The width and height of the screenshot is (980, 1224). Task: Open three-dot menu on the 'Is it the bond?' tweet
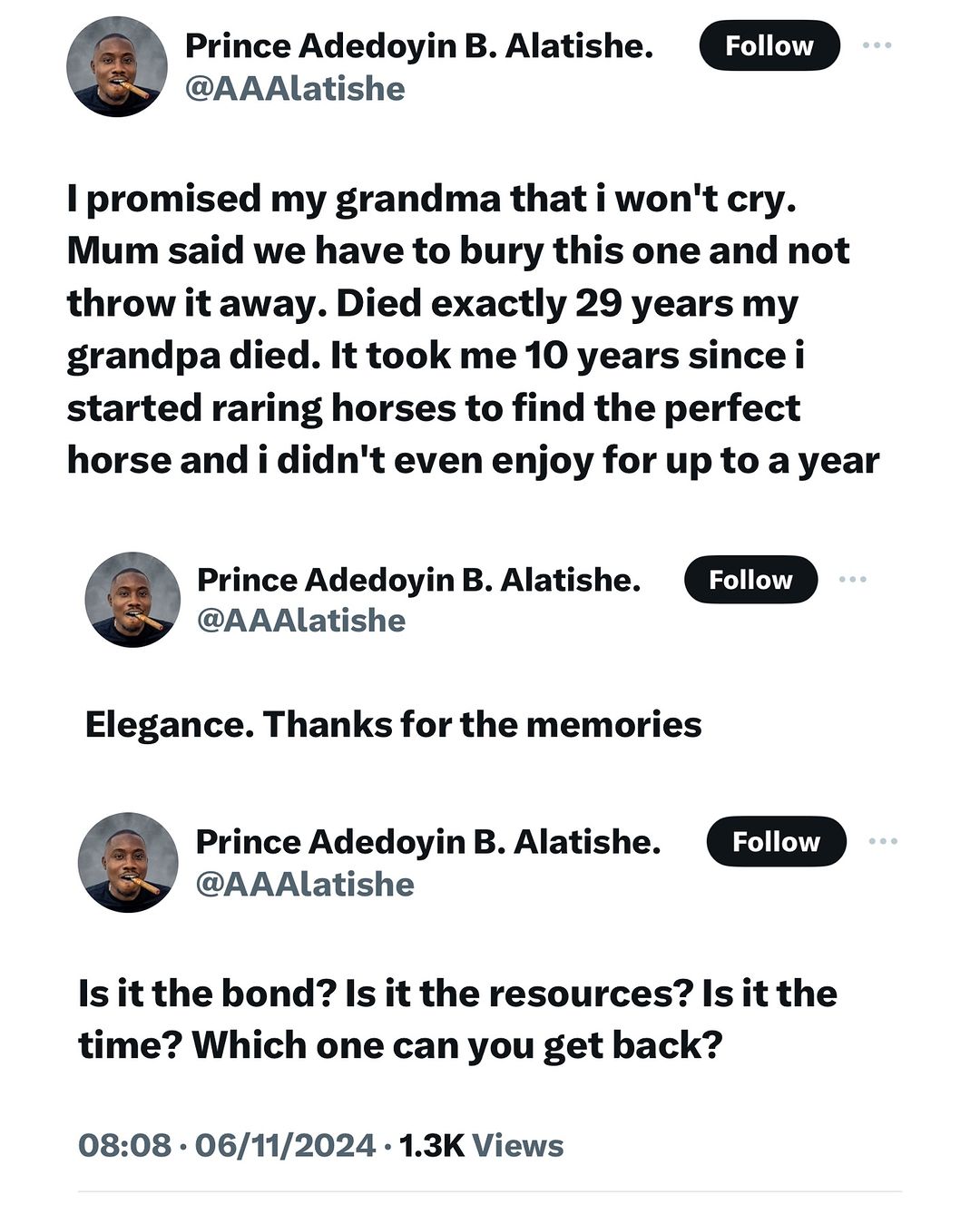coord(882,841)
